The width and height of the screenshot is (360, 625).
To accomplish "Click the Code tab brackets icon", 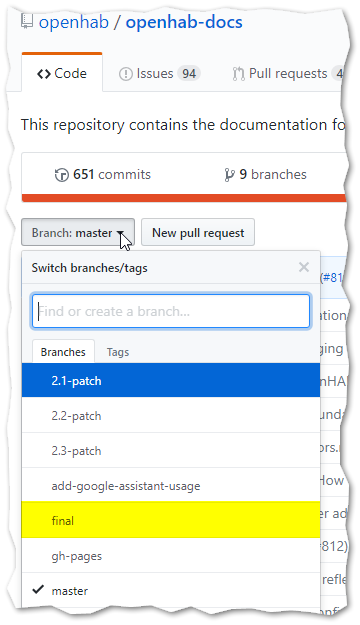I will point(43,74).
